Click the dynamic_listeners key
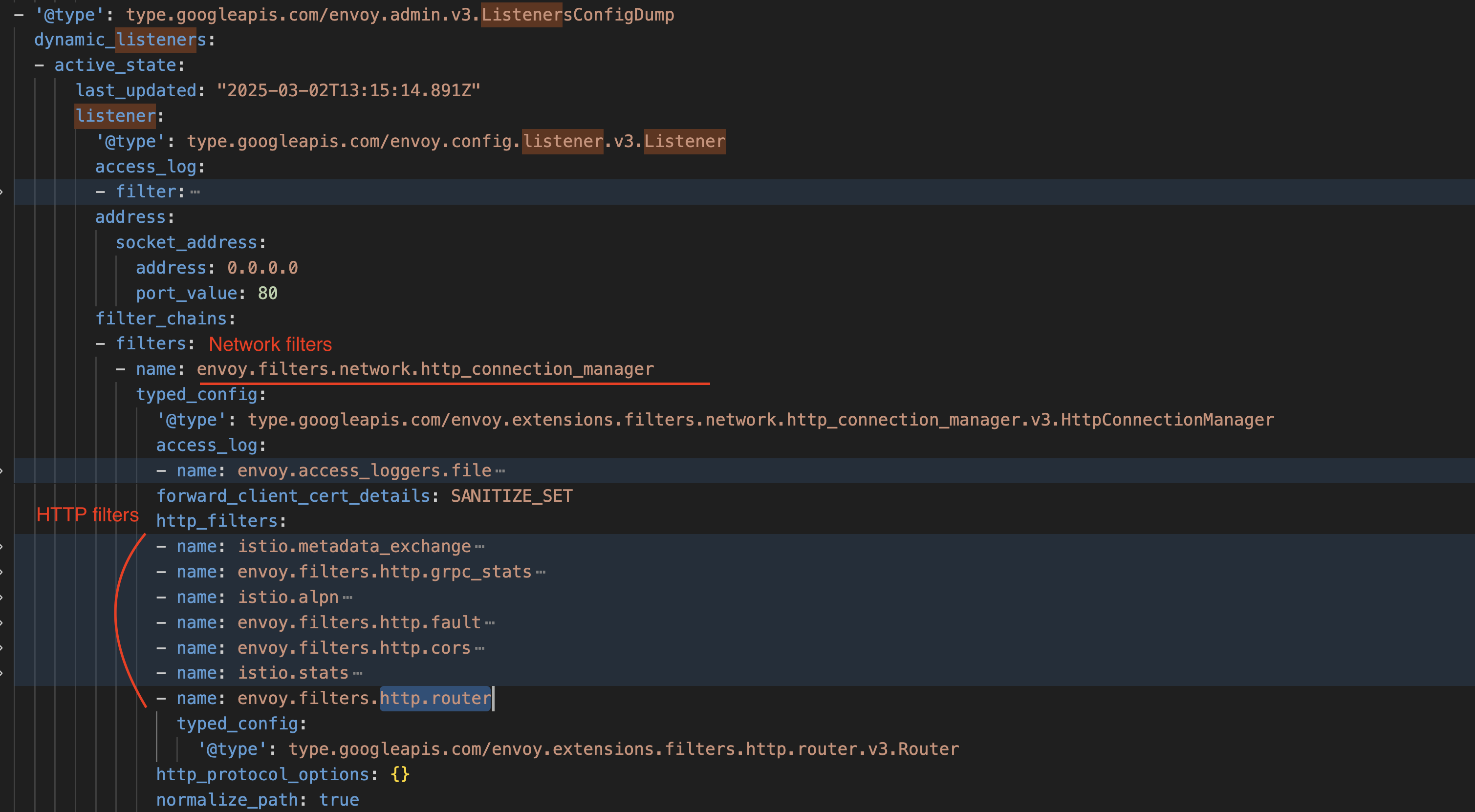Image resolution: width=1475 pixels, height=812 pixels. (120, 40)
